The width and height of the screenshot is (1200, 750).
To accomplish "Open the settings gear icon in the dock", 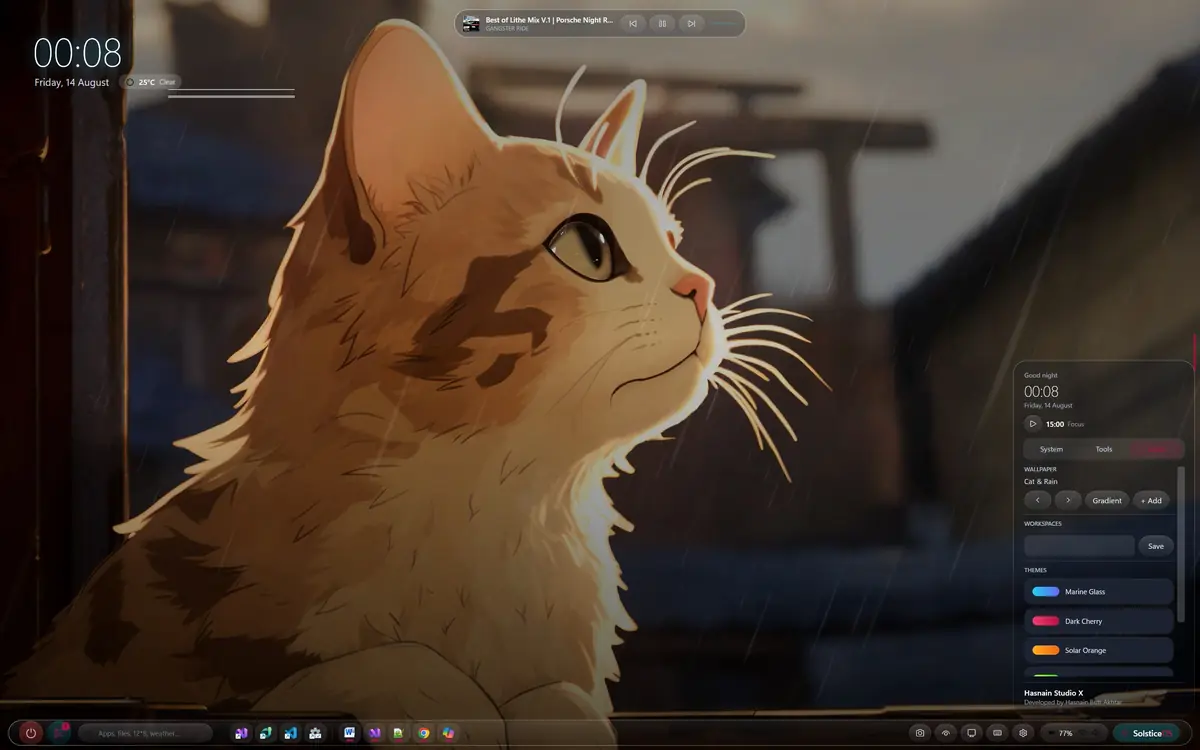I will (x=1023, y=733).
